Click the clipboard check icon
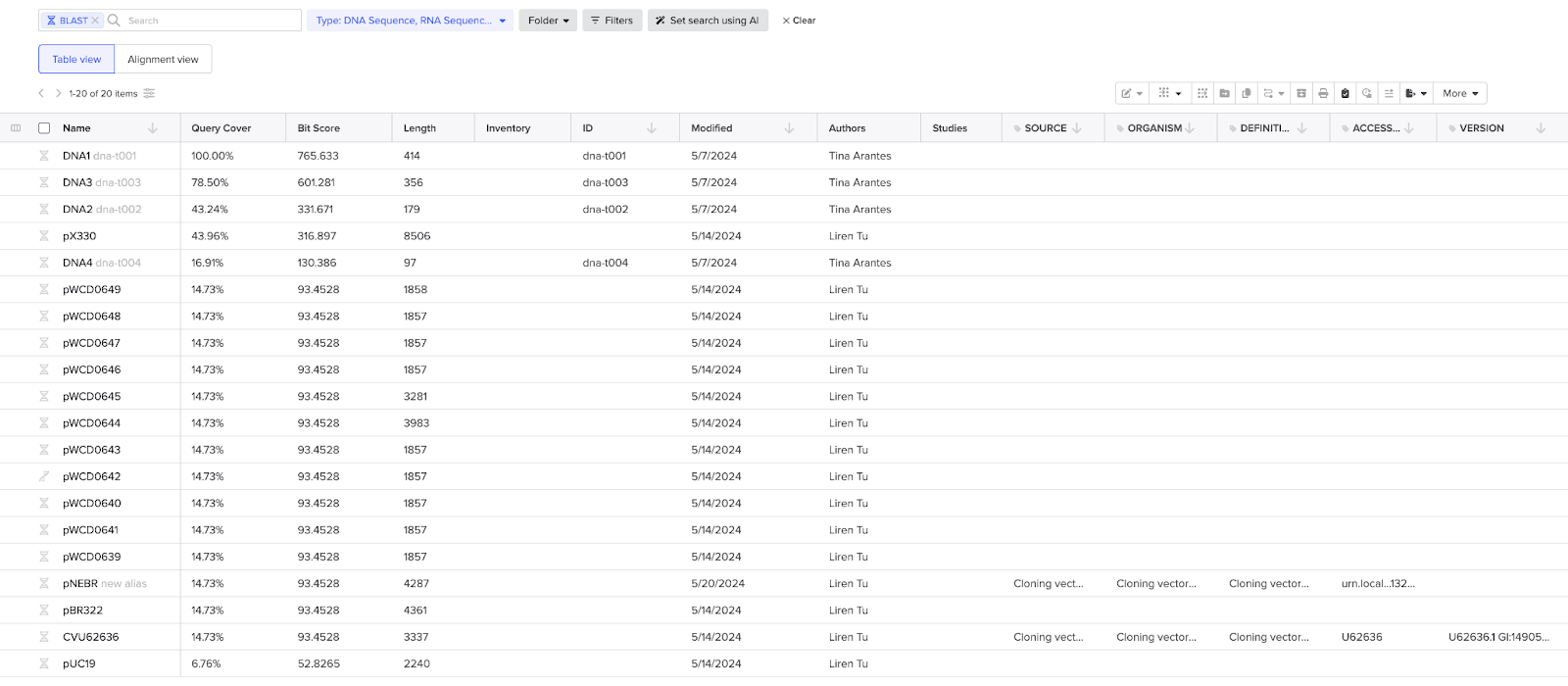Viewport: 1568px width, 686px height. coord(1345,93)
